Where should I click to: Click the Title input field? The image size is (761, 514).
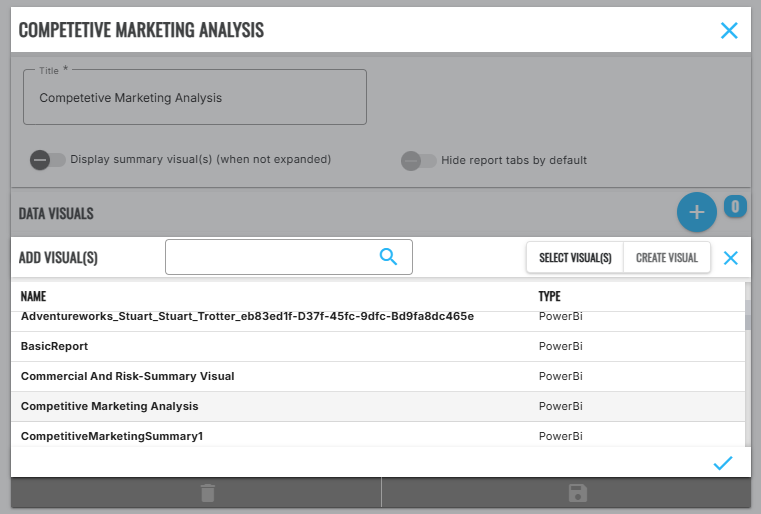(195, 98)
